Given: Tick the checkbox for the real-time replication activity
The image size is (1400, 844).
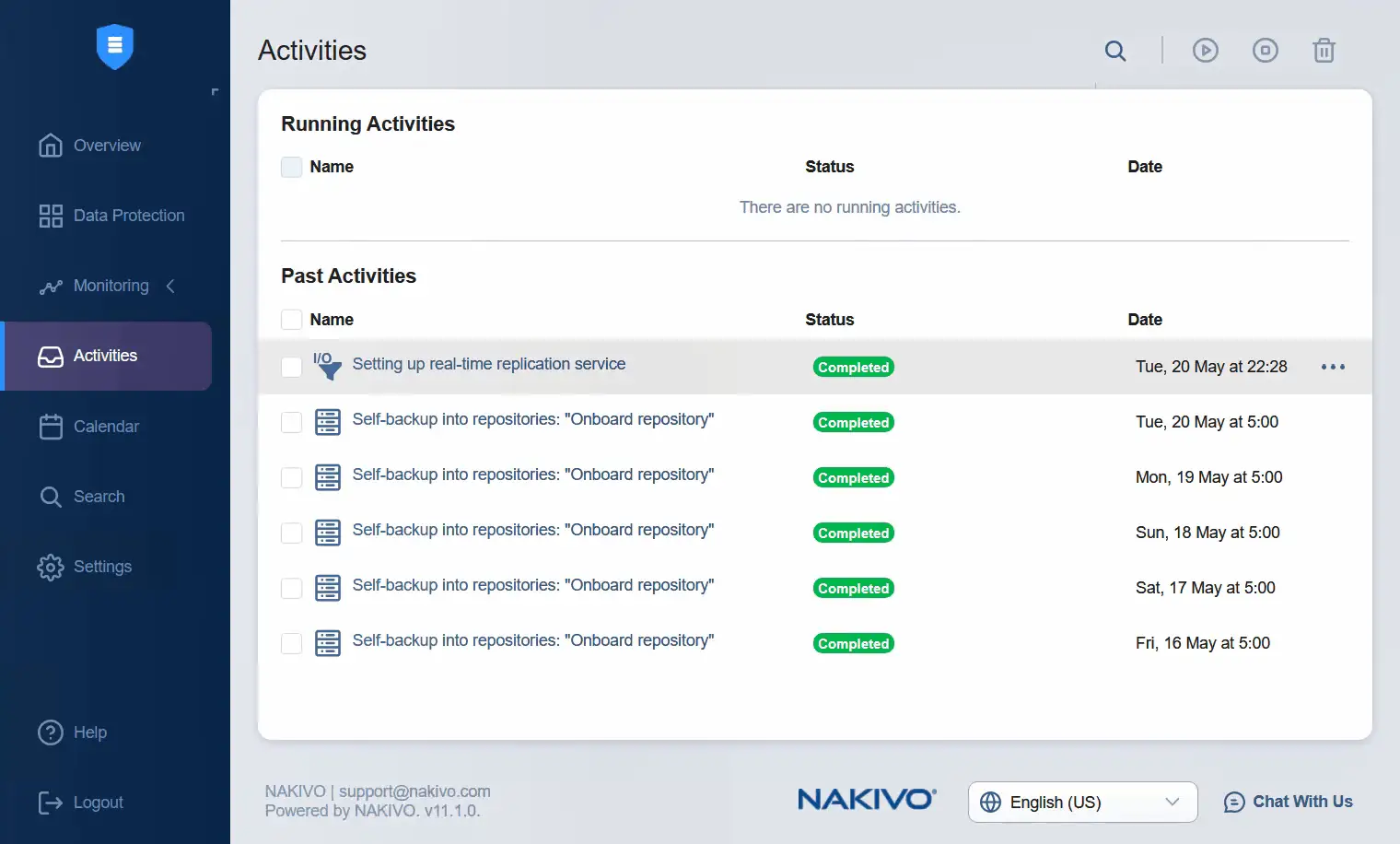Looking at the screenshot, I should point(291,367).
